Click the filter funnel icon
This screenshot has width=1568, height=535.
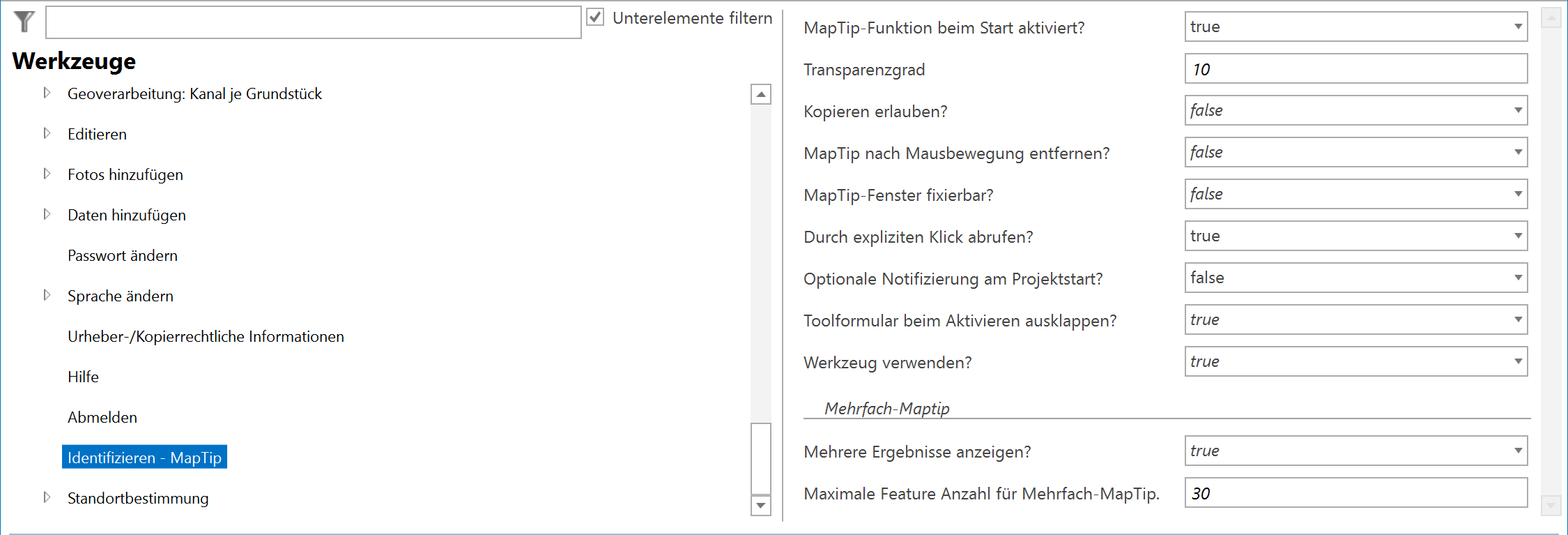(23, 22)
